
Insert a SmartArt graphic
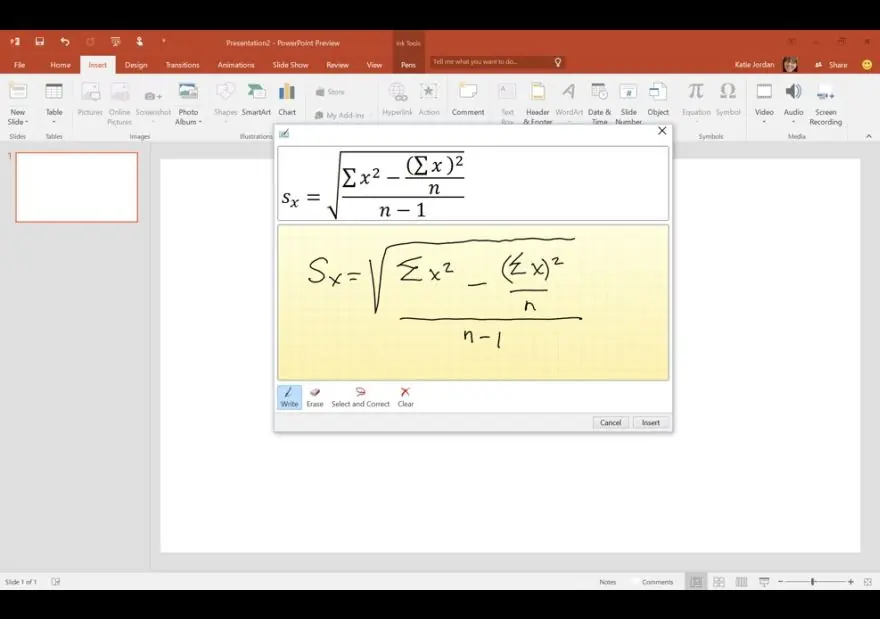pos(256,101)
